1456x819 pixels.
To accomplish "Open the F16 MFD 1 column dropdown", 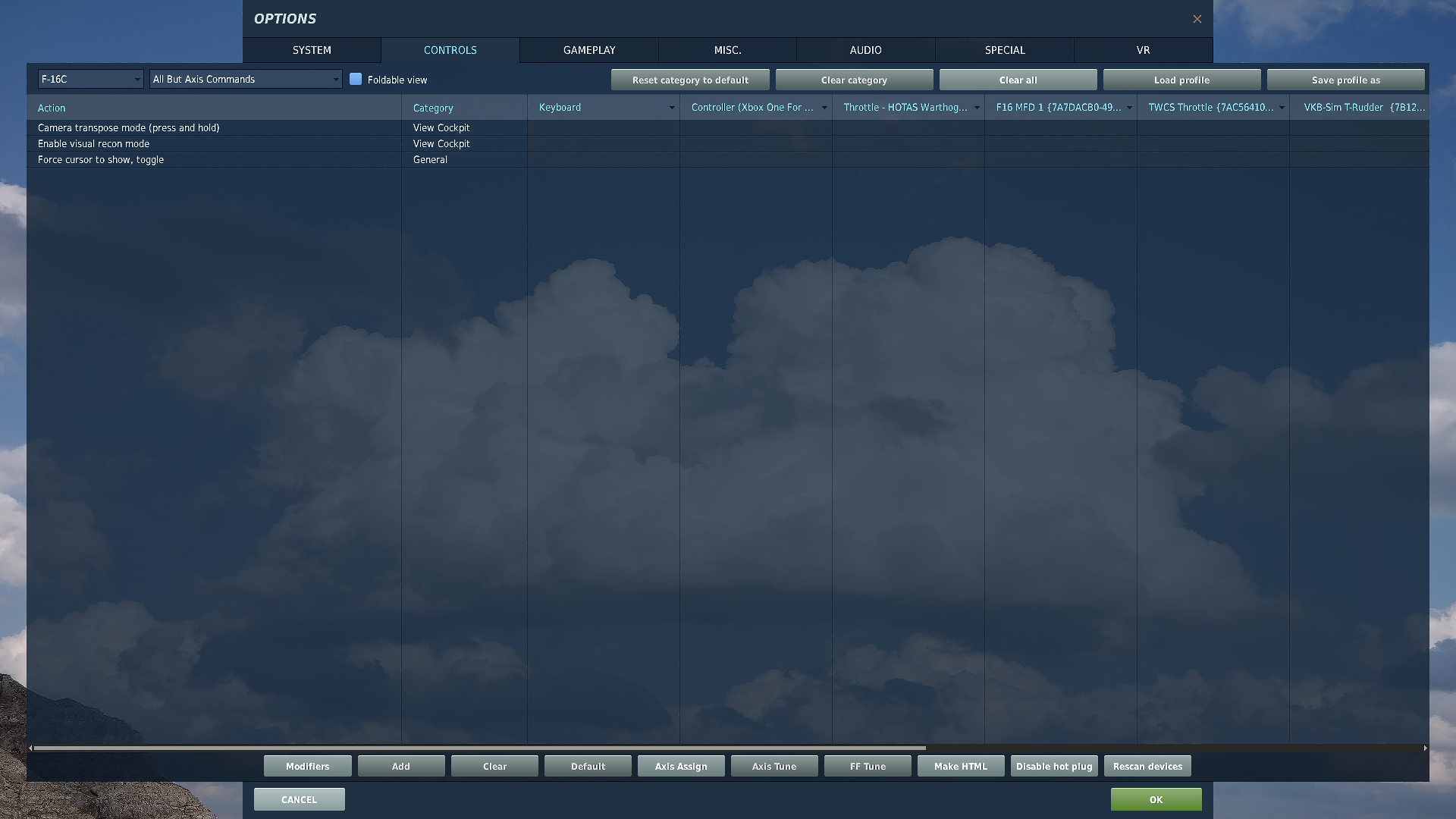I will tap(1129, 108).
